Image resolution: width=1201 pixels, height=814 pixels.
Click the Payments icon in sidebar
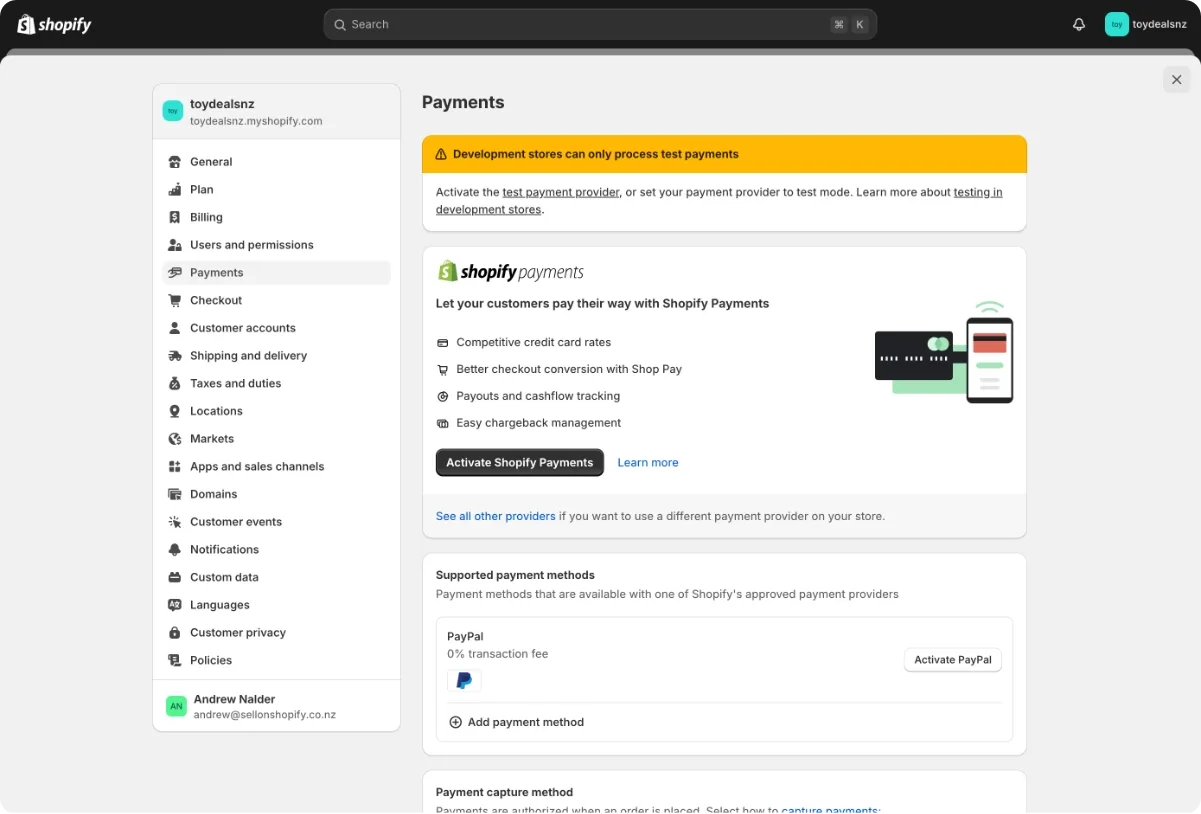pyautogui.click(x=175, y=272)
